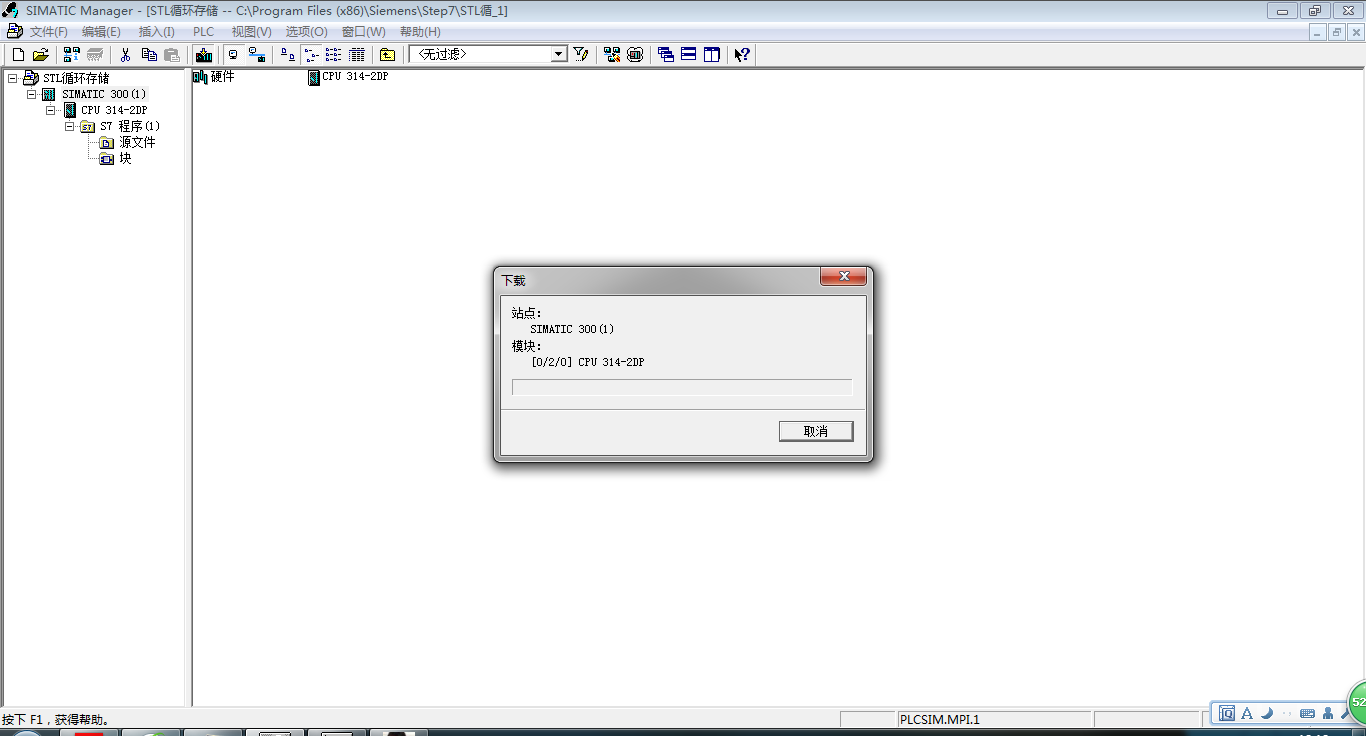The width and height of the screenshot is (1366, 736).
Task: Open the 文件(F) menu
Action: pyautogui.click(x=49, y=32)
